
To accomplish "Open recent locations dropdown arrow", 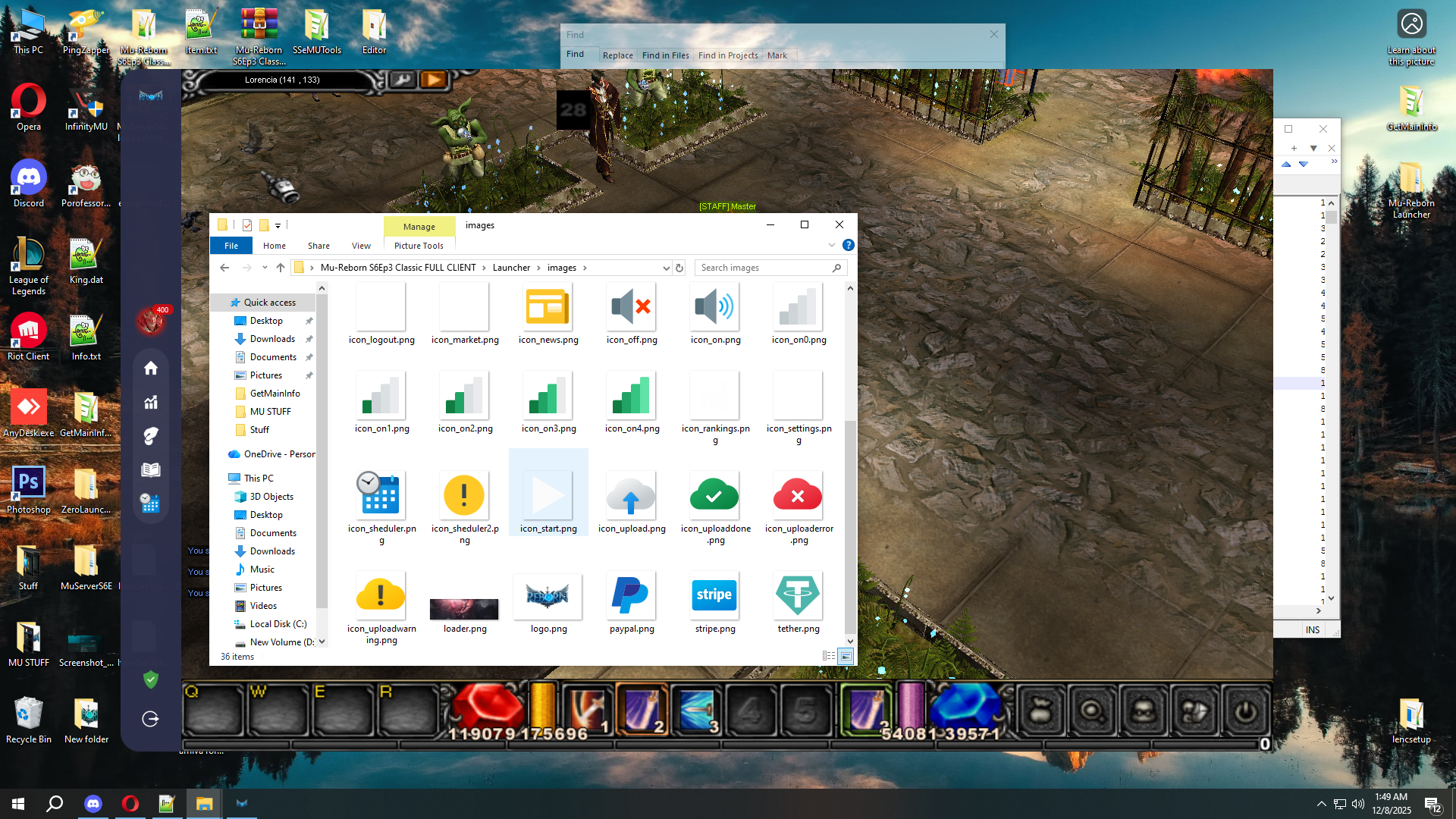I will tap(265, 268).
